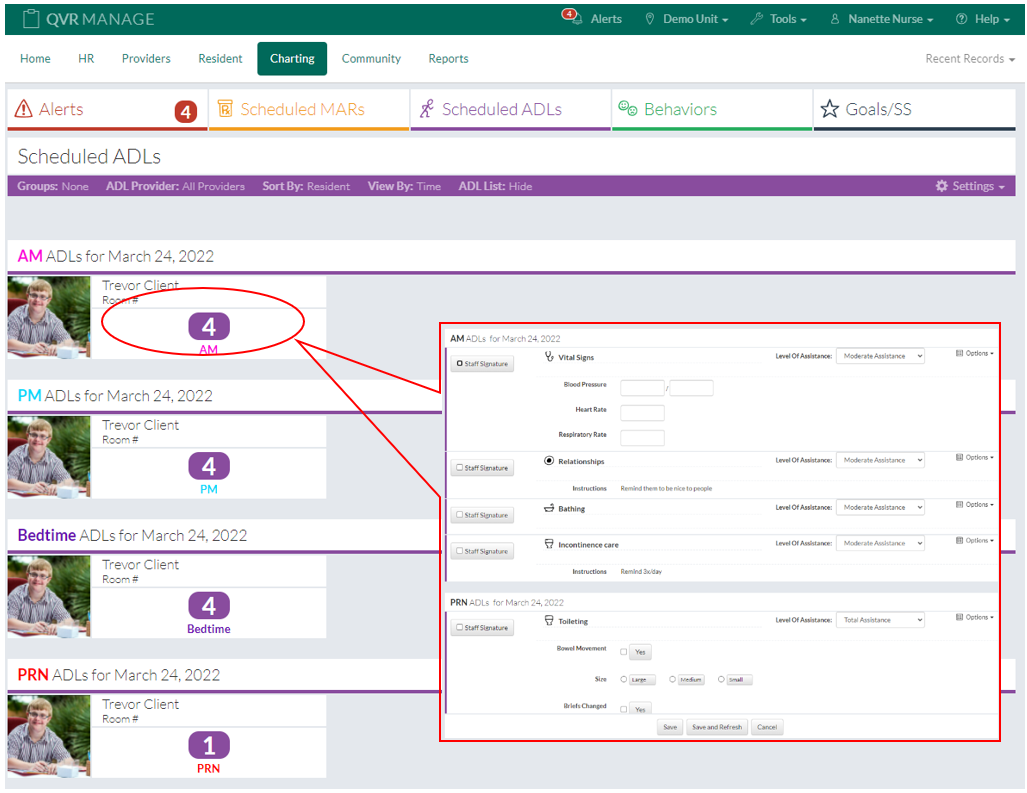Click the Vital Signs stethoscope icon
This screenshot has width=1027, height=793.
548,356
